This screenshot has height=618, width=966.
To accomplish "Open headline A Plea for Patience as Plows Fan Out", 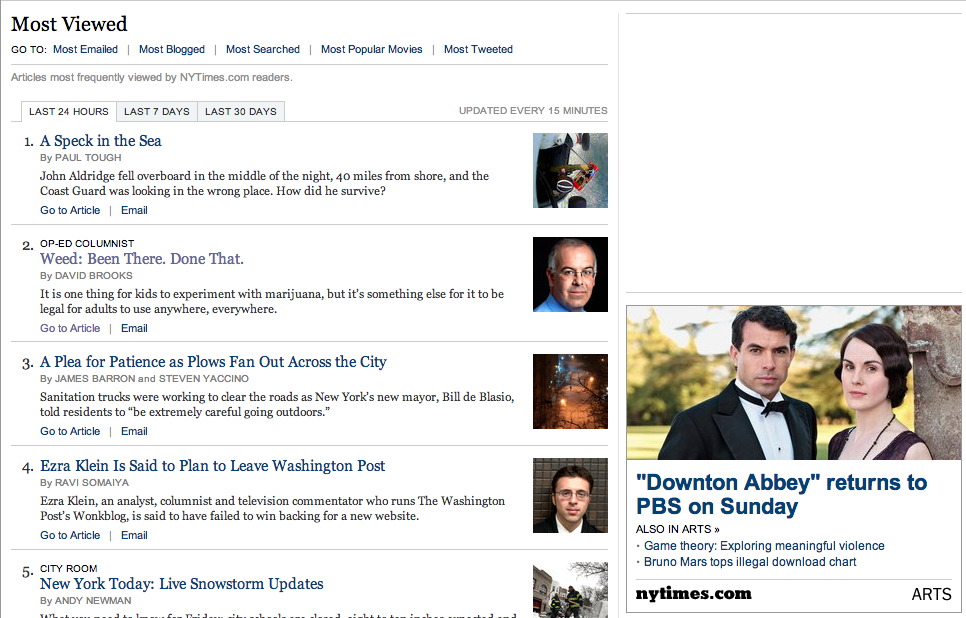I will point(213,362).
